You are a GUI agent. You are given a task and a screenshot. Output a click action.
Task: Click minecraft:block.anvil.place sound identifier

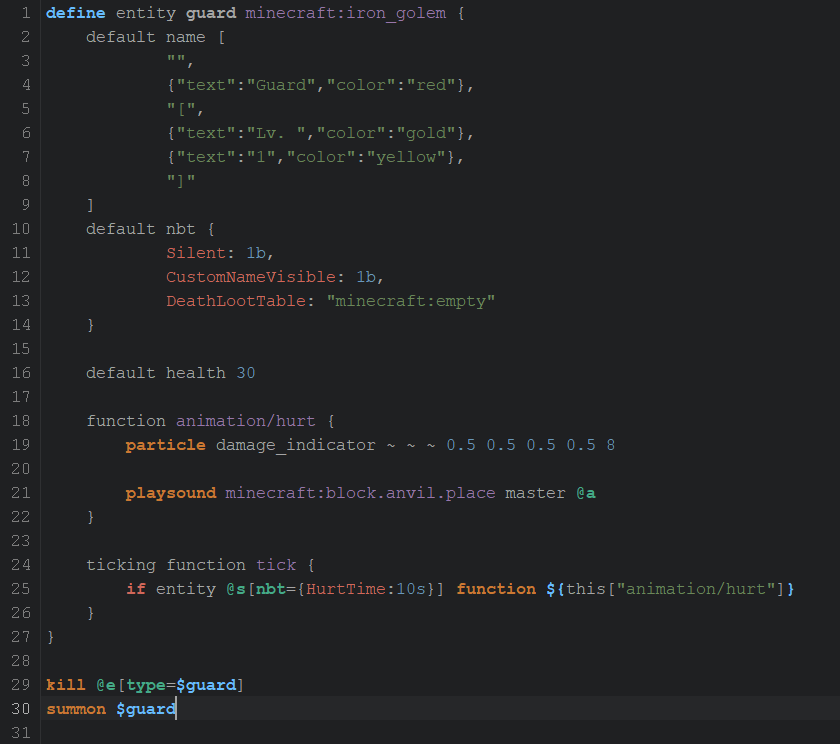(360, 493)
